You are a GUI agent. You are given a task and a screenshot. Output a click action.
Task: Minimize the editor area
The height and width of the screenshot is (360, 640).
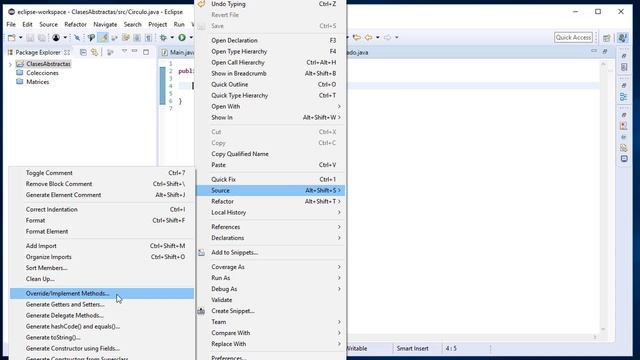coord(594,51)
